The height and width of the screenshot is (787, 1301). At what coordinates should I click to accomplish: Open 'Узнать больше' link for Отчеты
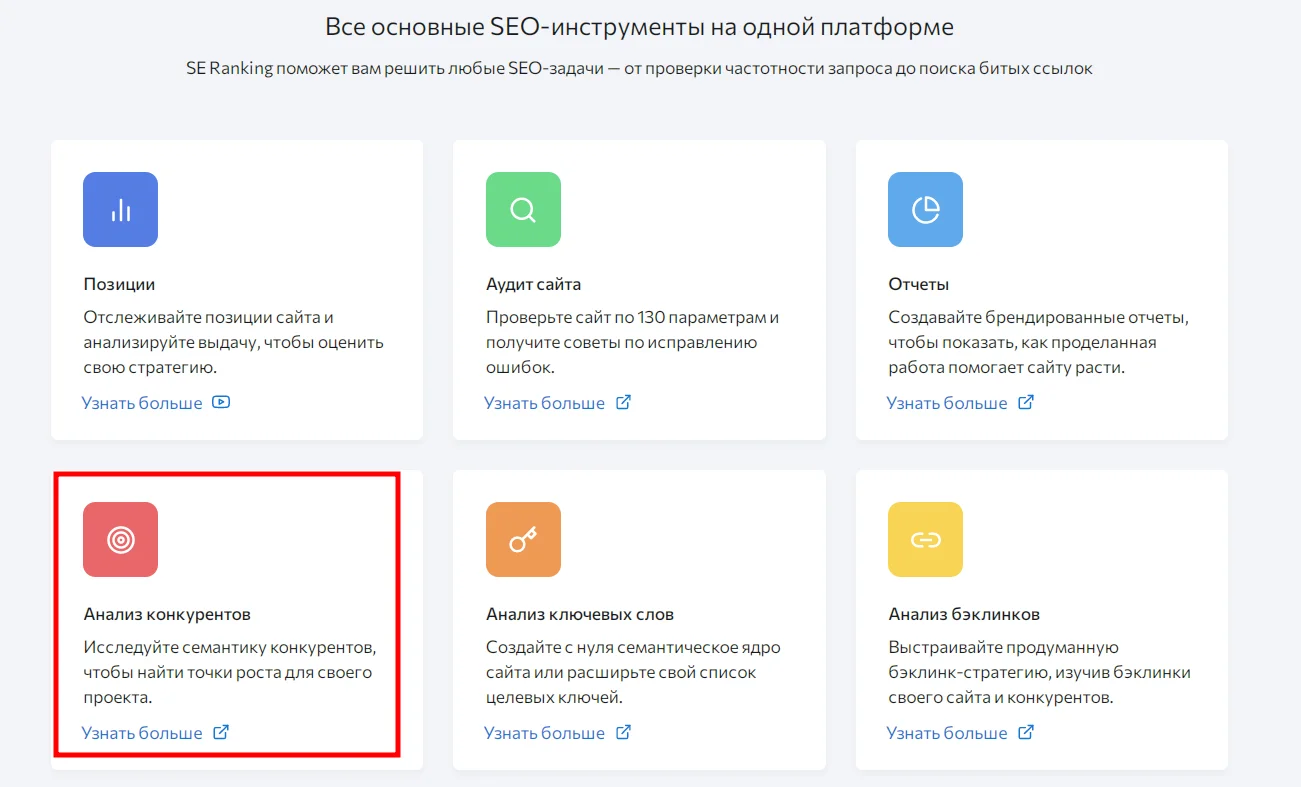947,403
